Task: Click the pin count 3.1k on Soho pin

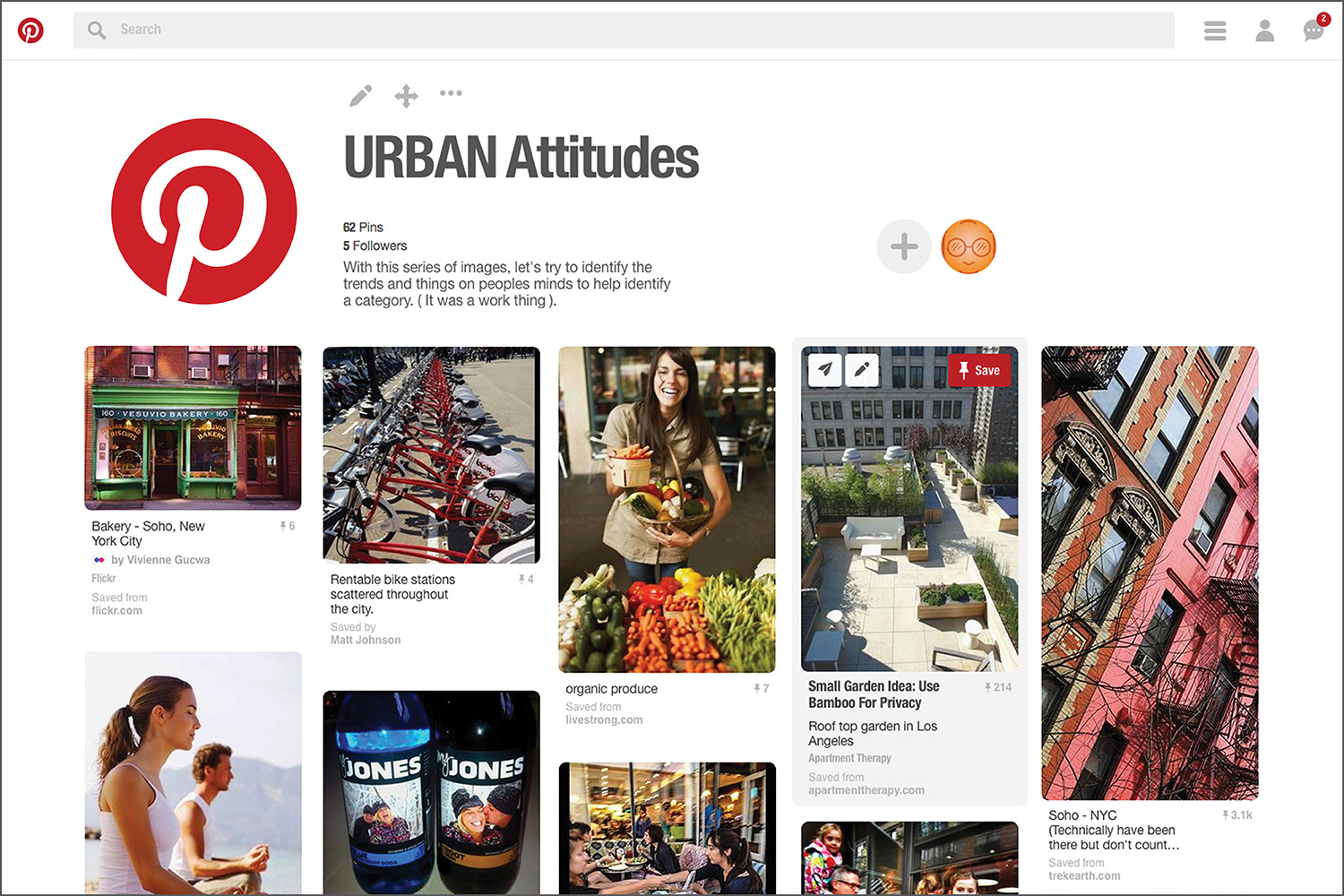Action: [x=1237, y=815]
